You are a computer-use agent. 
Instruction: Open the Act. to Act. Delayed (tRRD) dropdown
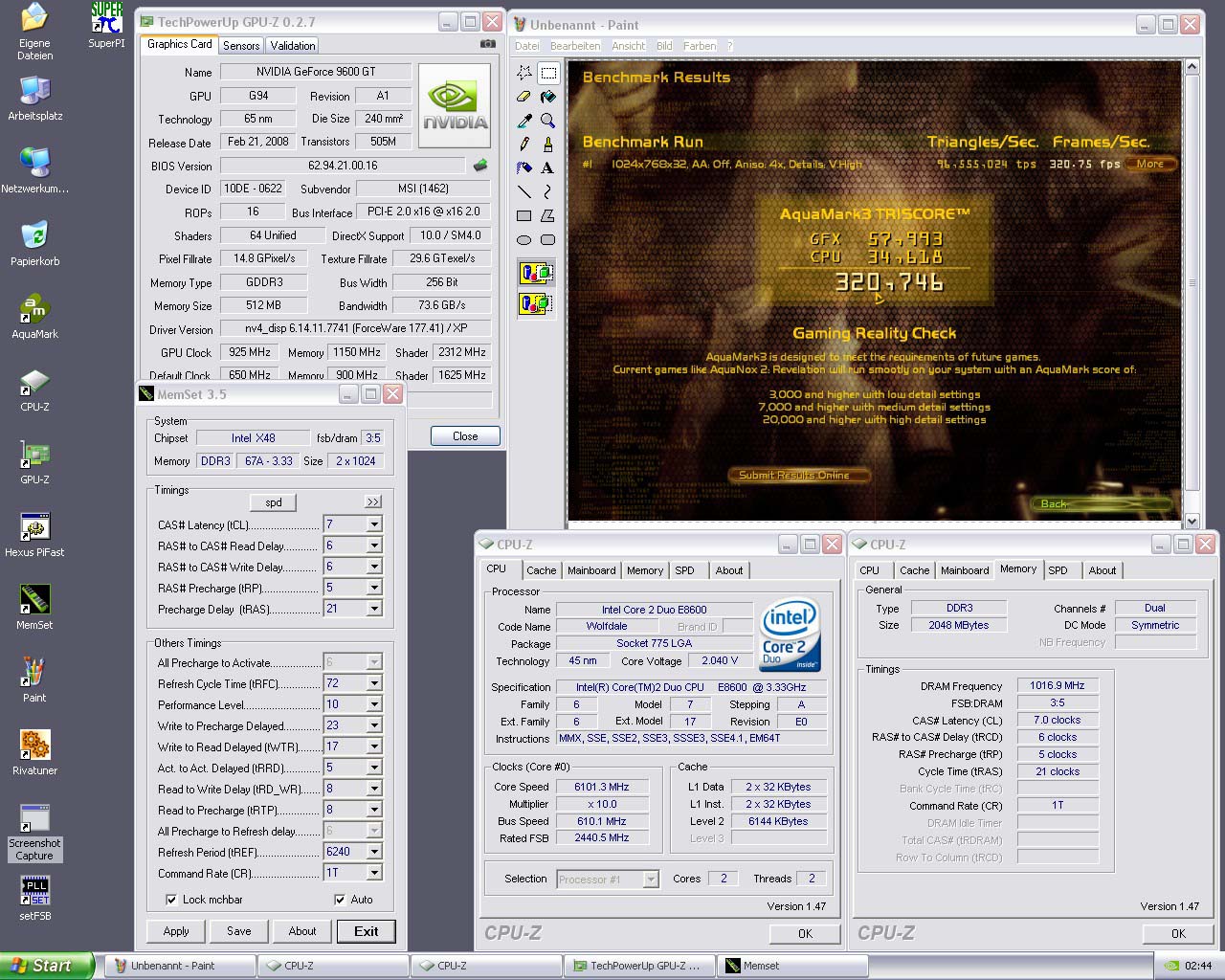(374, 768)
